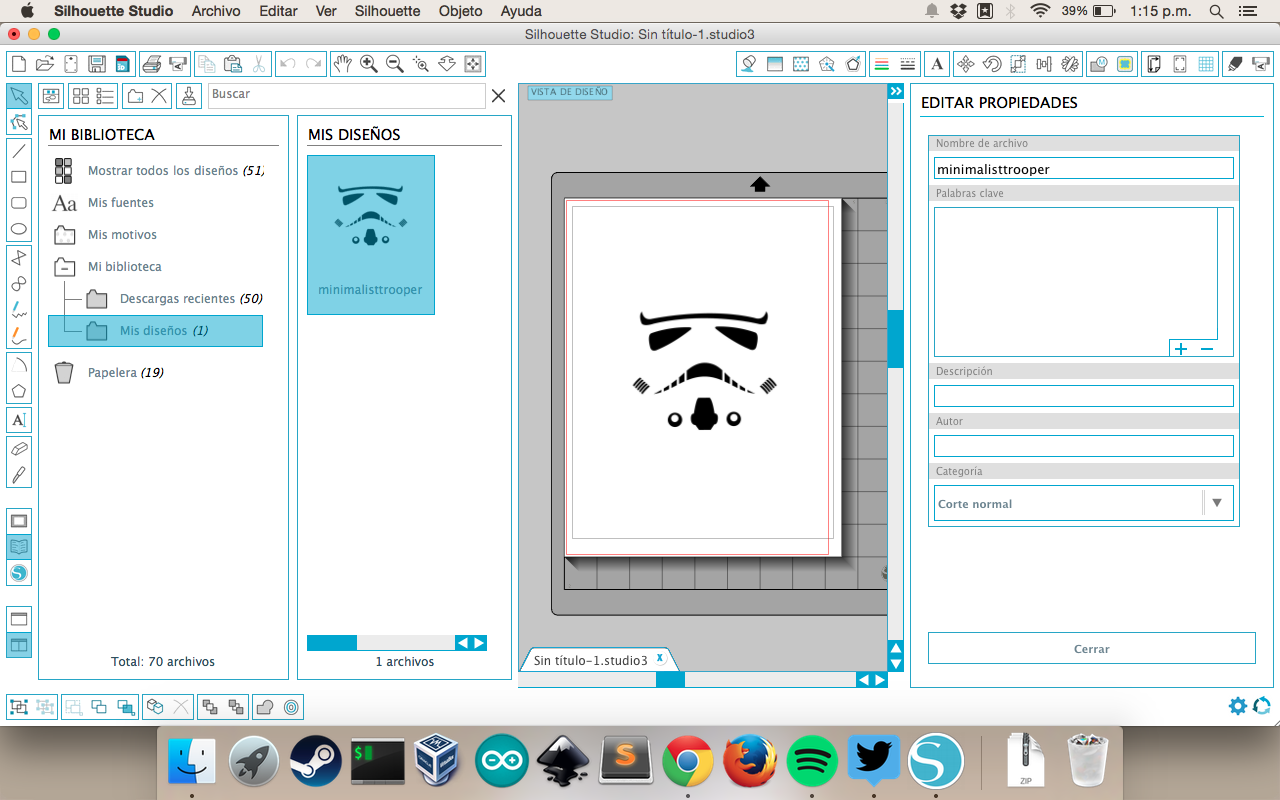Open the Fill Color paint bucket panel
This screenshot has width=1280, height=800.
748,64
